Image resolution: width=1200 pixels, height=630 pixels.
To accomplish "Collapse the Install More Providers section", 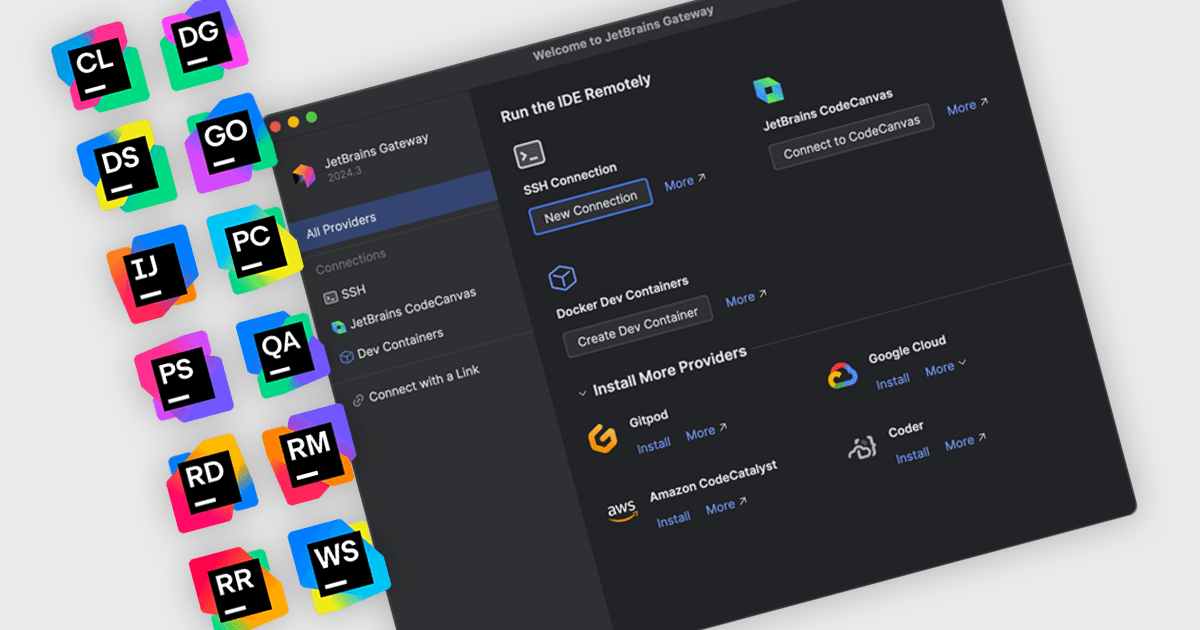I will tap(583, 391).
